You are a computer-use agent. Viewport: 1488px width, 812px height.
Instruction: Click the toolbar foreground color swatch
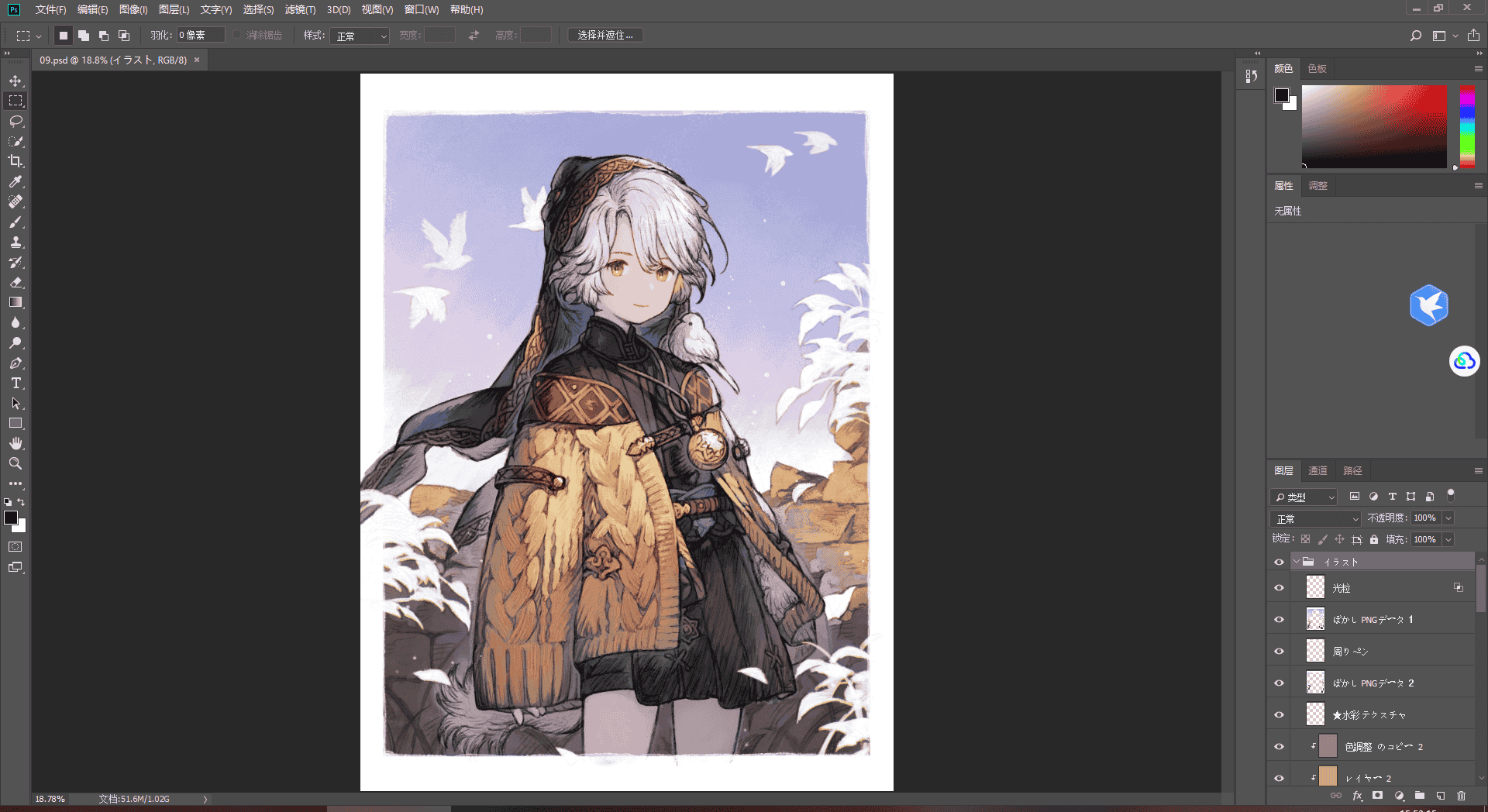[x=11, y=518]
